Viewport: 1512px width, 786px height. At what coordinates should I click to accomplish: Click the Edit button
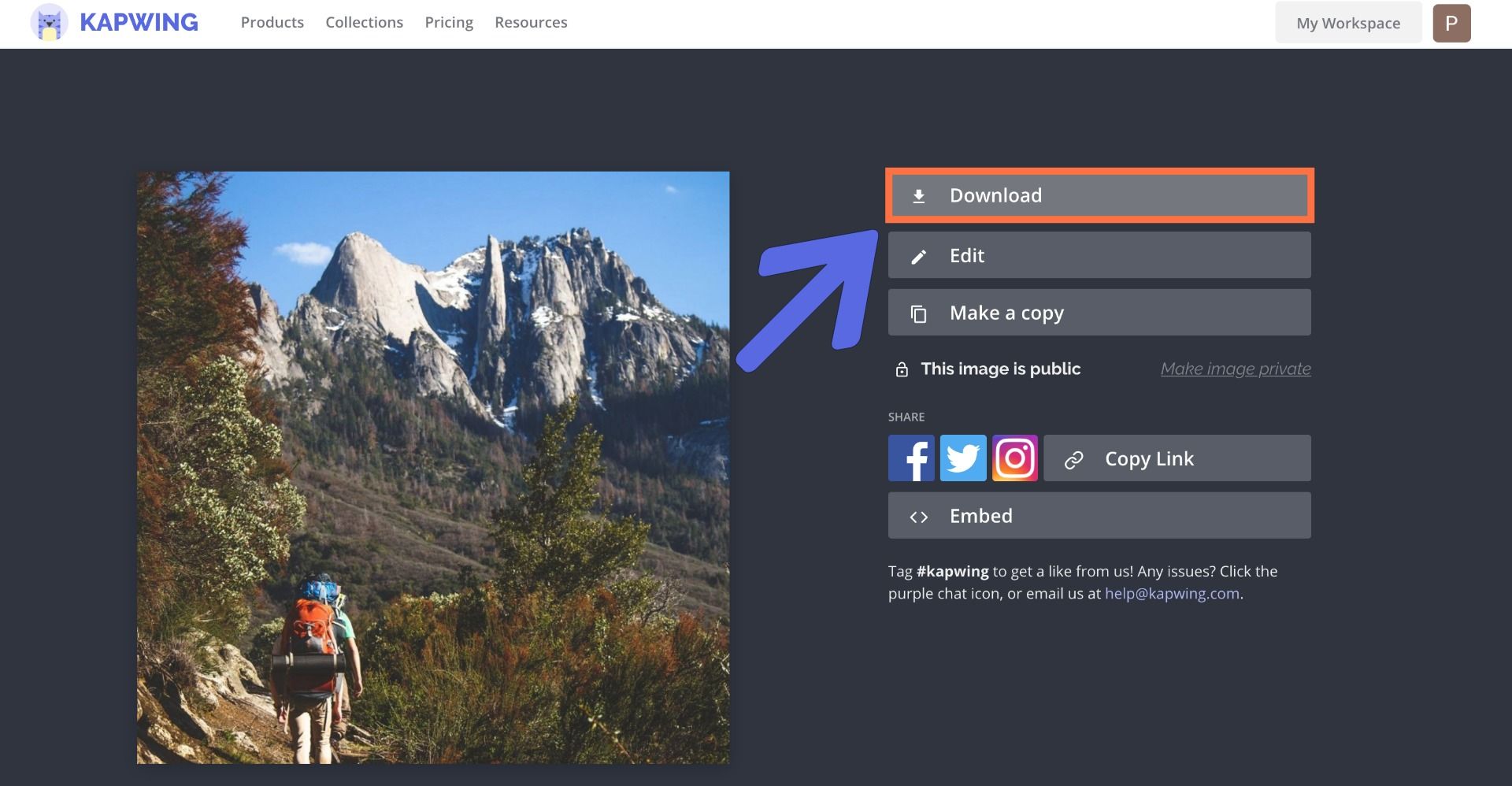tap(1099, 255)
